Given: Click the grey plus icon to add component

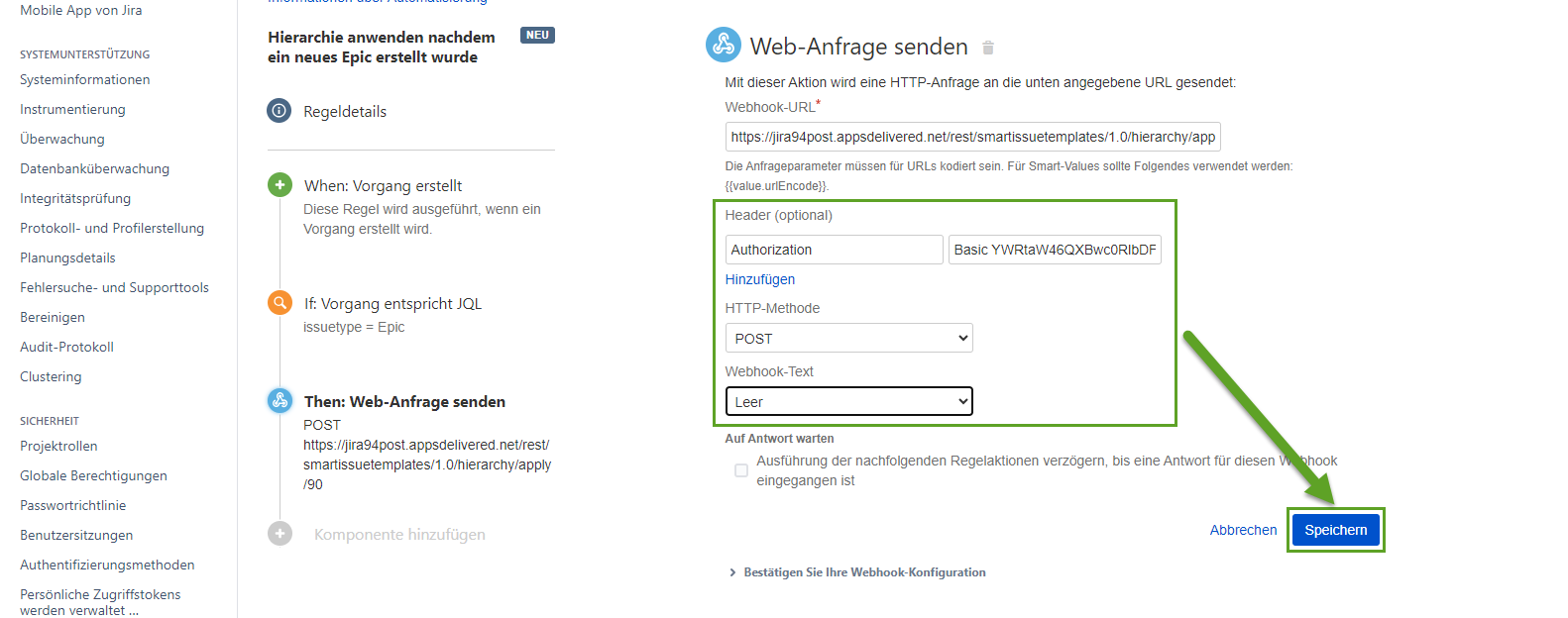Looking at the screenshot, I should pyautogui.click(x=280, y=534).
